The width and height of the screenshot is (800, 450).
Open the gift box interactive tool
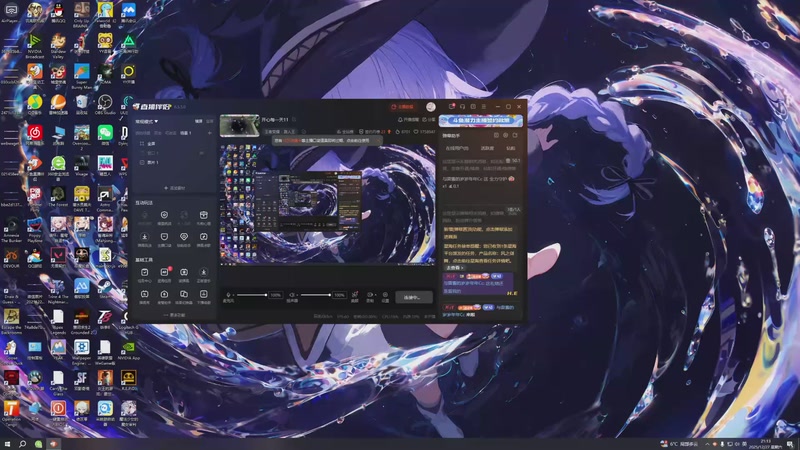pos(204,217)
